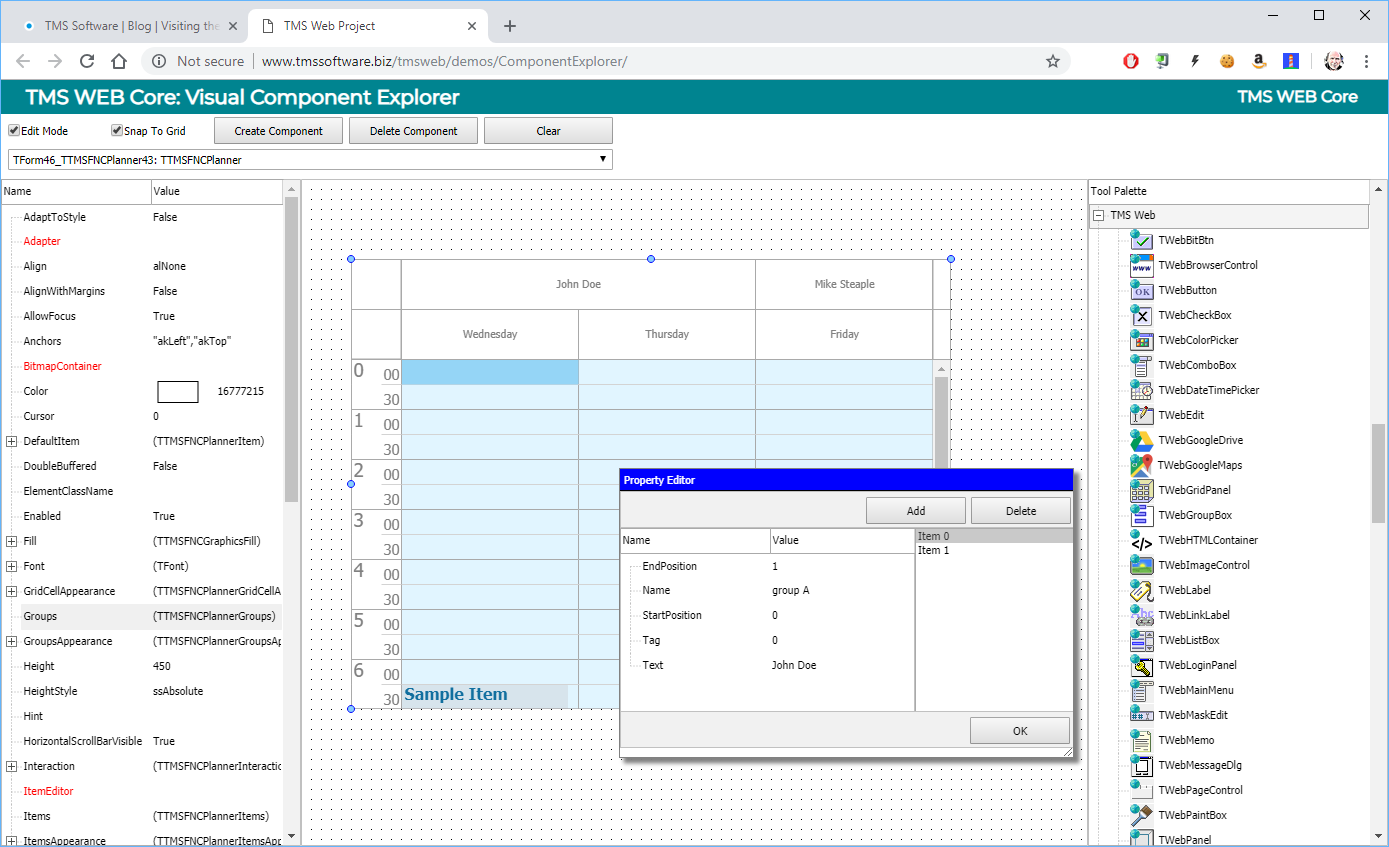Expand the DefaultItem property node

point(12,441)
